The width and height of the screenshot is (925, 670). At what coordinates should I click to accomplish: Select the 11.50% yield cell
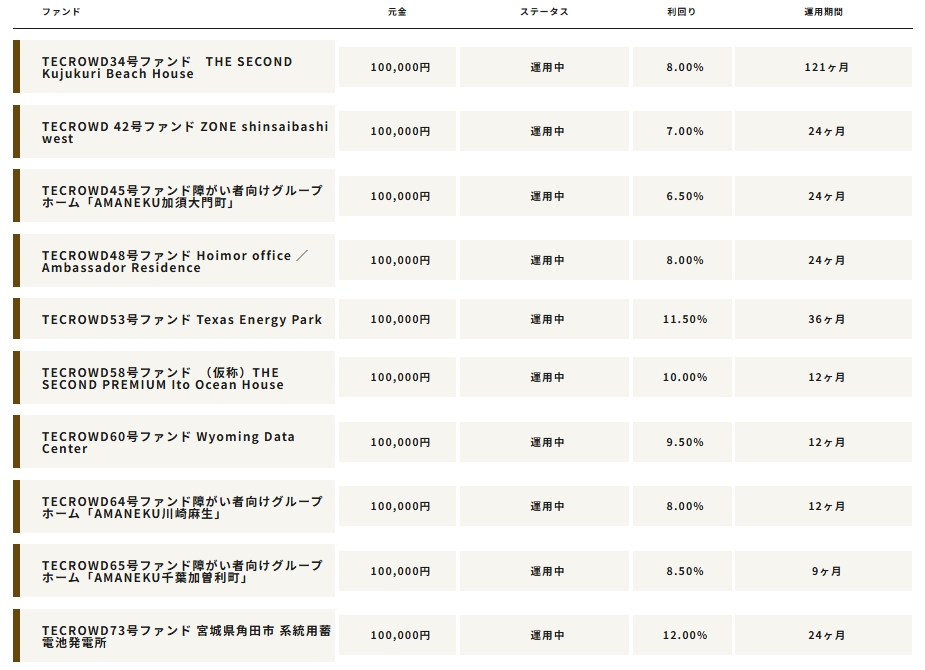click(683, 319)
